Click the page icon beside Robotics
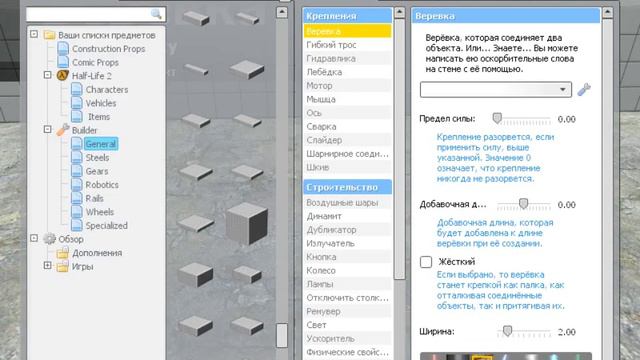This screenshot has height=360, width=640. tap(77, 184)
